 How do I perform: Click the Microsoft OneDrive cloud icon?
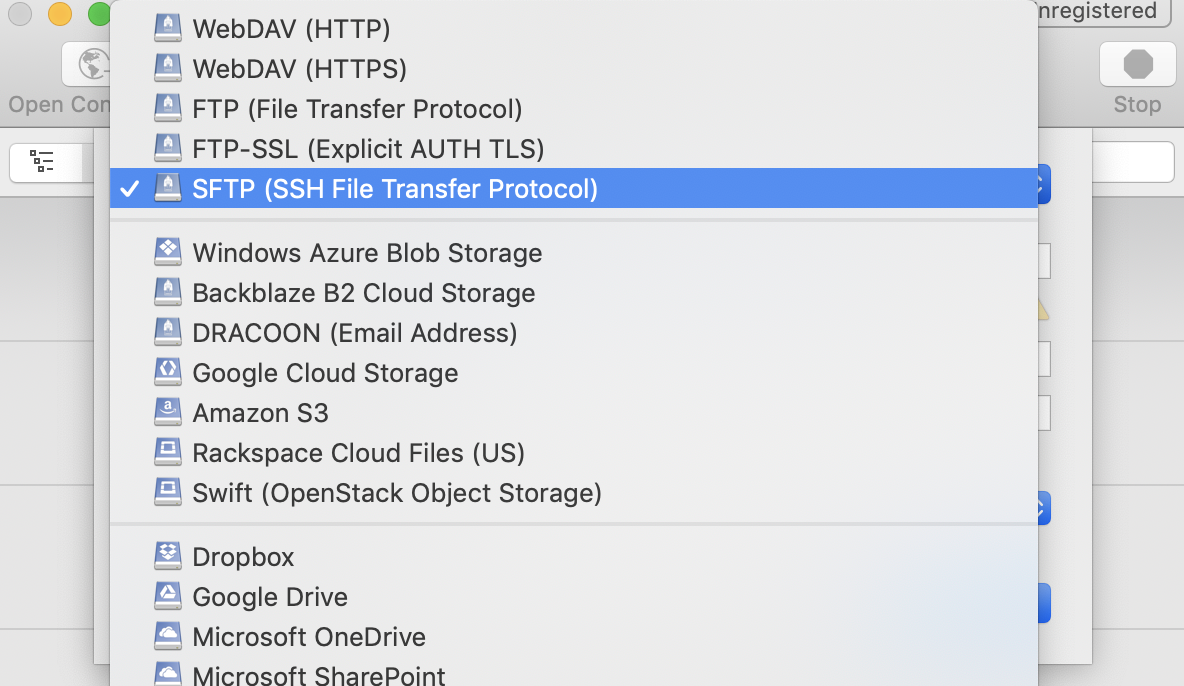pos(168,636)
